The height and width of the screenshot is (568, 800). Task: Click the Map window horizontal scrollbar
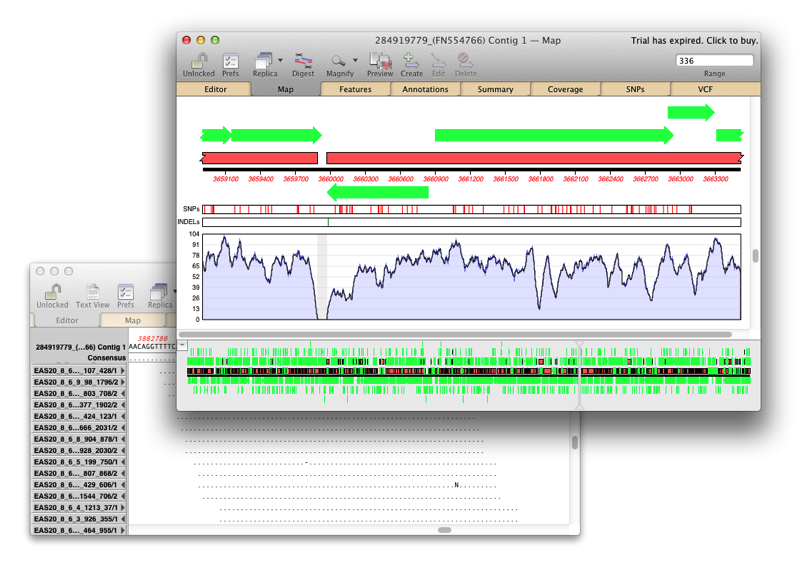point(455,335)
